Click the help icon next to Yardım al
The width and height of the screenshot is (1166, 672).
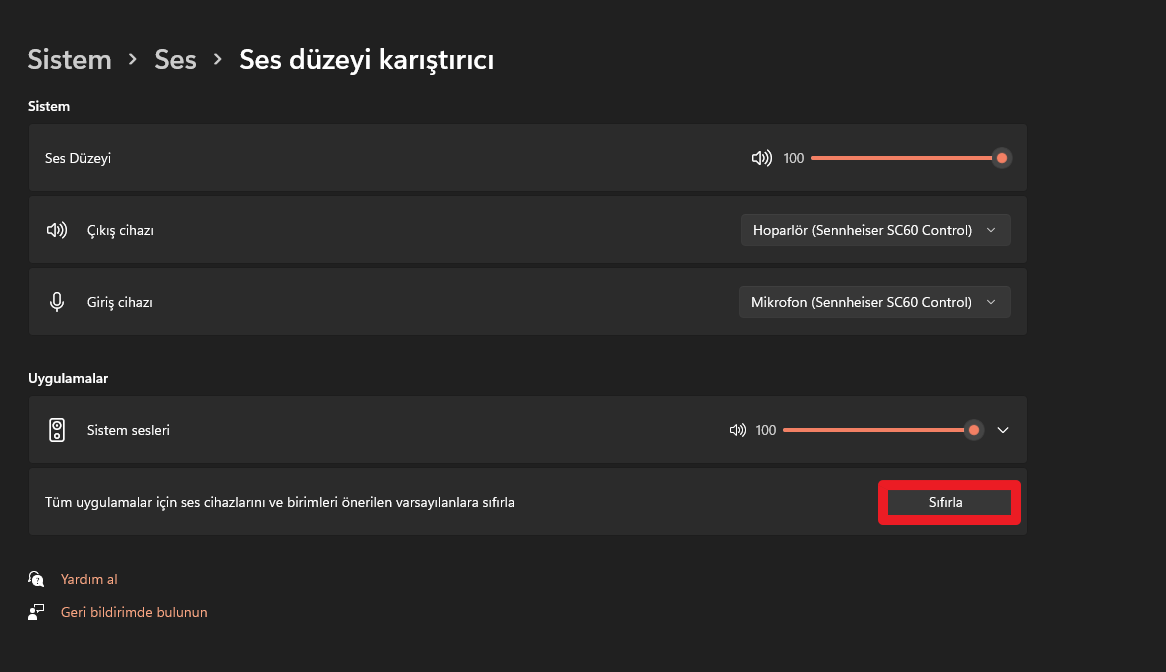(x=36, y=579)
